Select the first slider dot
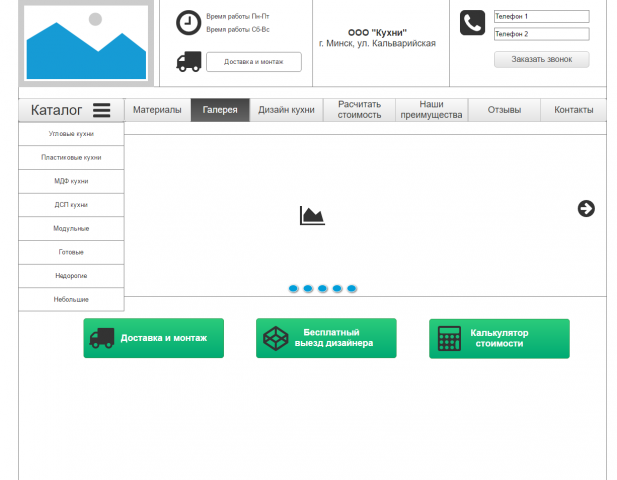The height and width of the screenshot is (480, 617). coord(294,288)
